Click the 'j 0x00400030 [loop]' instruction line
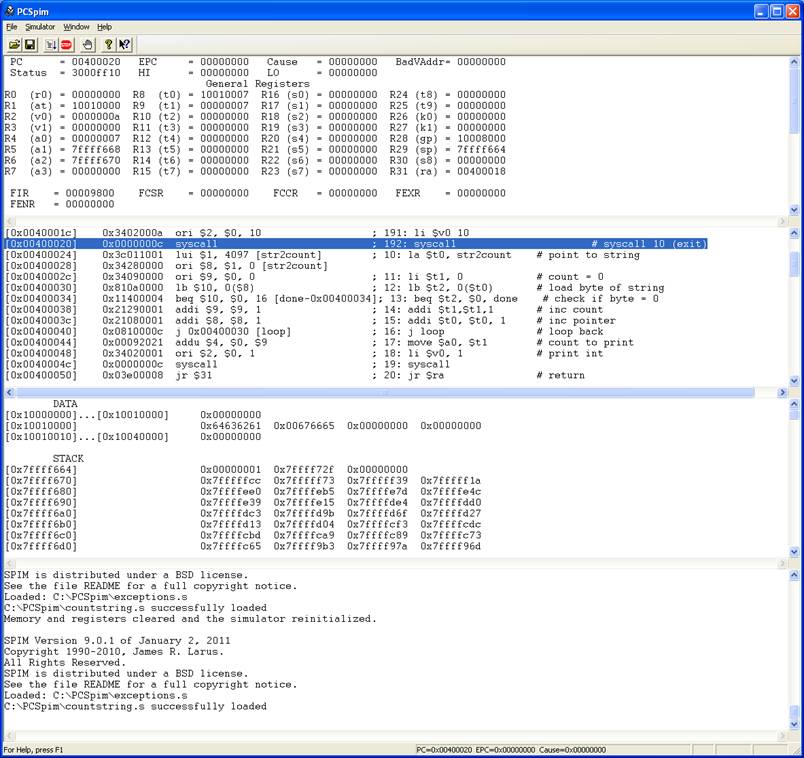The image size is (804, 758). pyautogui.click(x=304, y=331)
